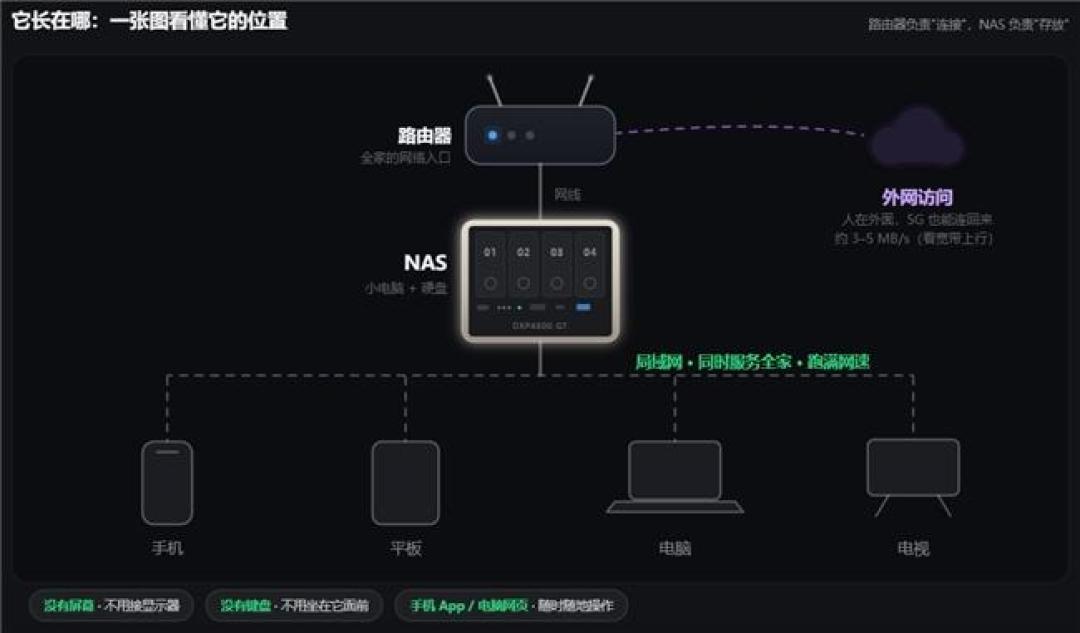Click the model name text on the NAS
The width and height of the screenshot is (1080, 633).
tap(540, 326)
